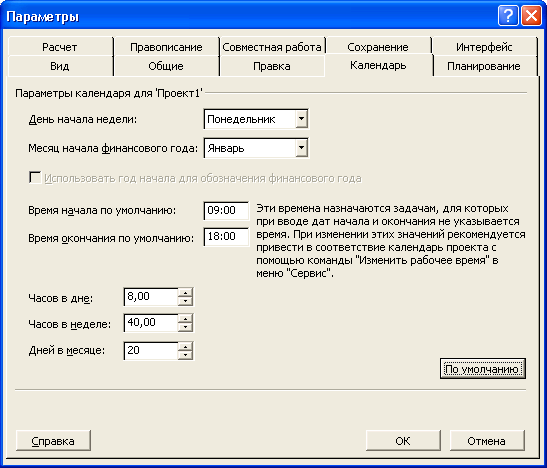Switch to the Сохранение tab

point(378,47)
